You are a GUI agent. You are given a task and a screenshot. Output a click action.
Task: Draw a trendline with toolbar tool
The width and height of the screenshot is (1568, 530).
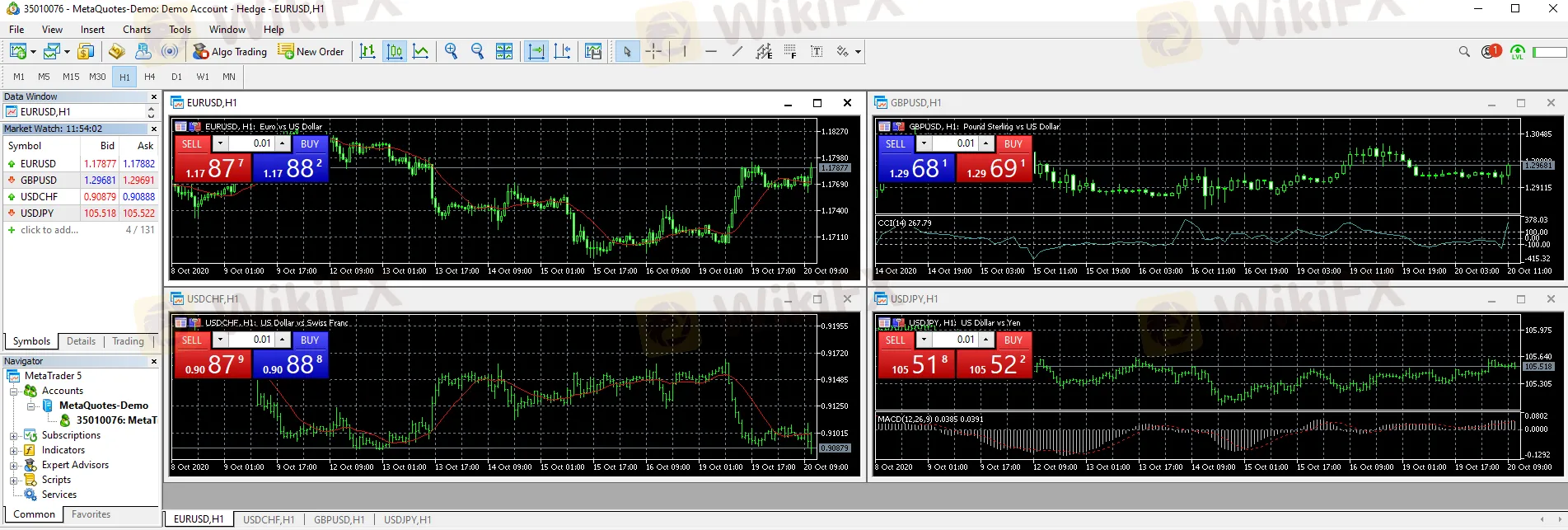click(737, 51)
